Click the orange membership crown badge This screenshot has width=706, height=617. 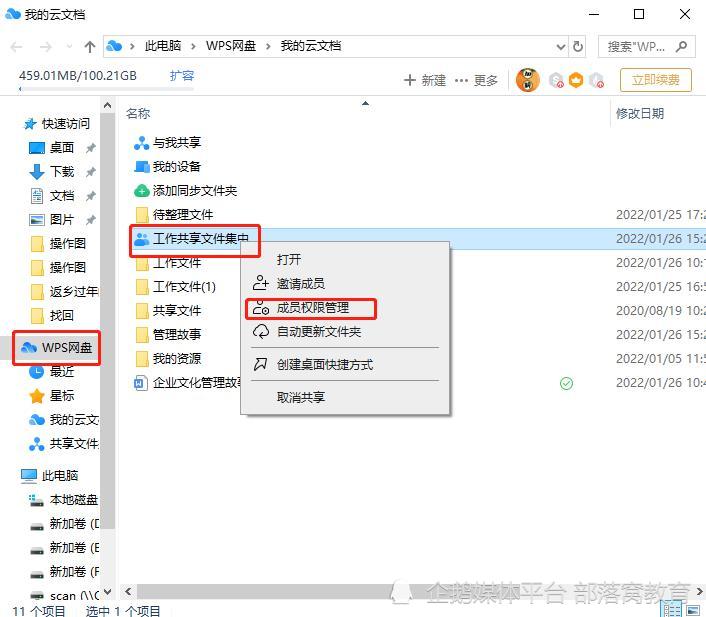pyautogui.click(x=576, y=81)
